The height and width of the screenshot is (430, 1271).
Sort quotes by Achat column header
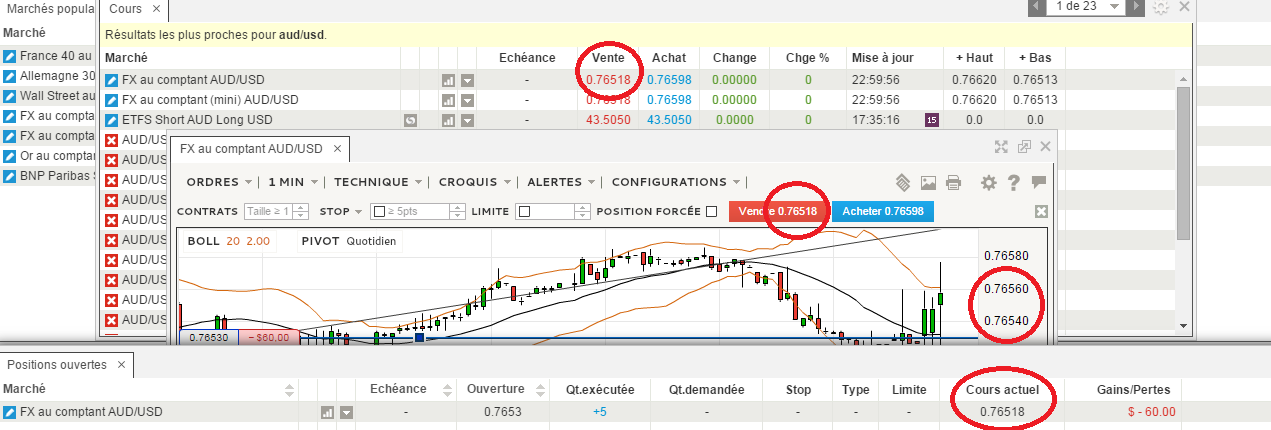[669, 57]
